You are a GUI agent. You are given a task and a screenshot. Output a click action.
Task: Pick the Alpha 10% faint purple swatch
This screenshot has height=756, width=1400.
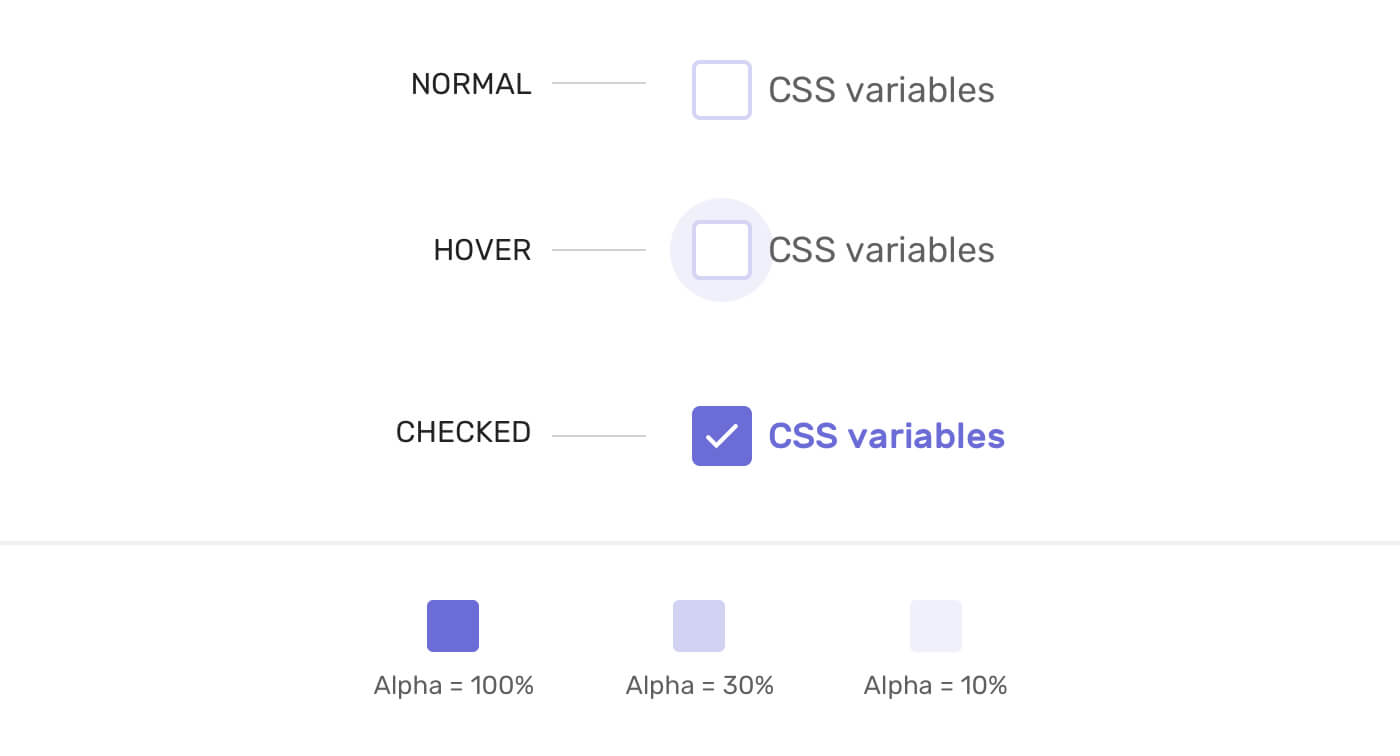[936, 626]
